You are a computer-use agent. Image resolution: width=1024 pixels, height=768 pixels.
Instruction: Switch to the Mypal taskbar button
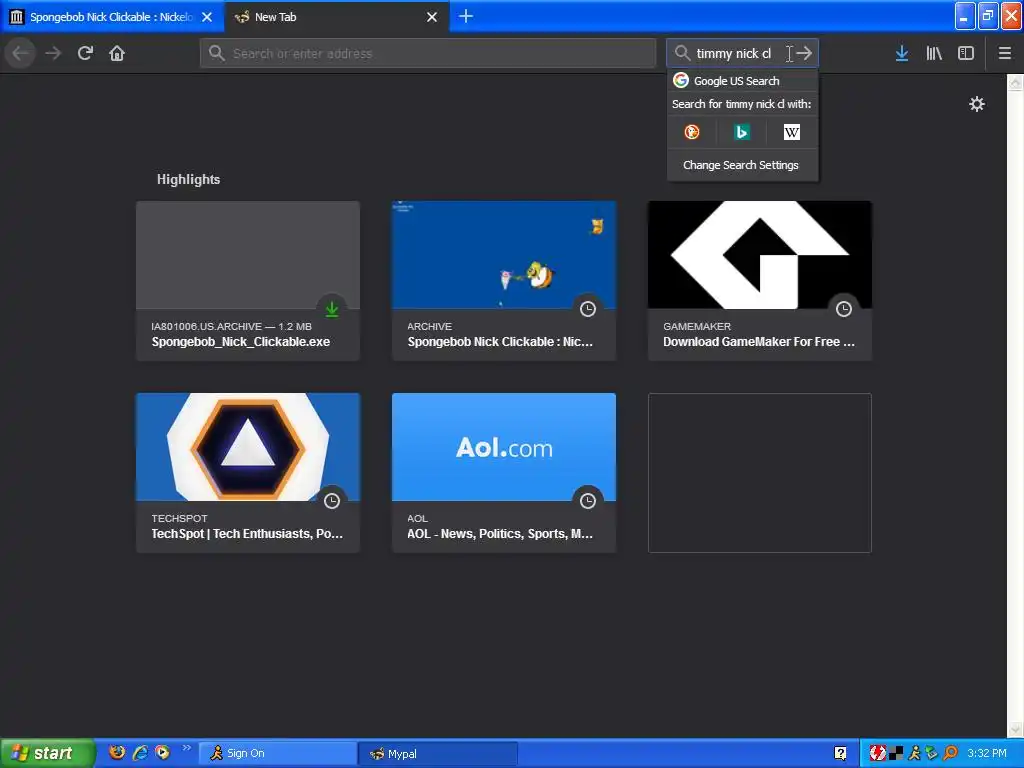(438, 754)
